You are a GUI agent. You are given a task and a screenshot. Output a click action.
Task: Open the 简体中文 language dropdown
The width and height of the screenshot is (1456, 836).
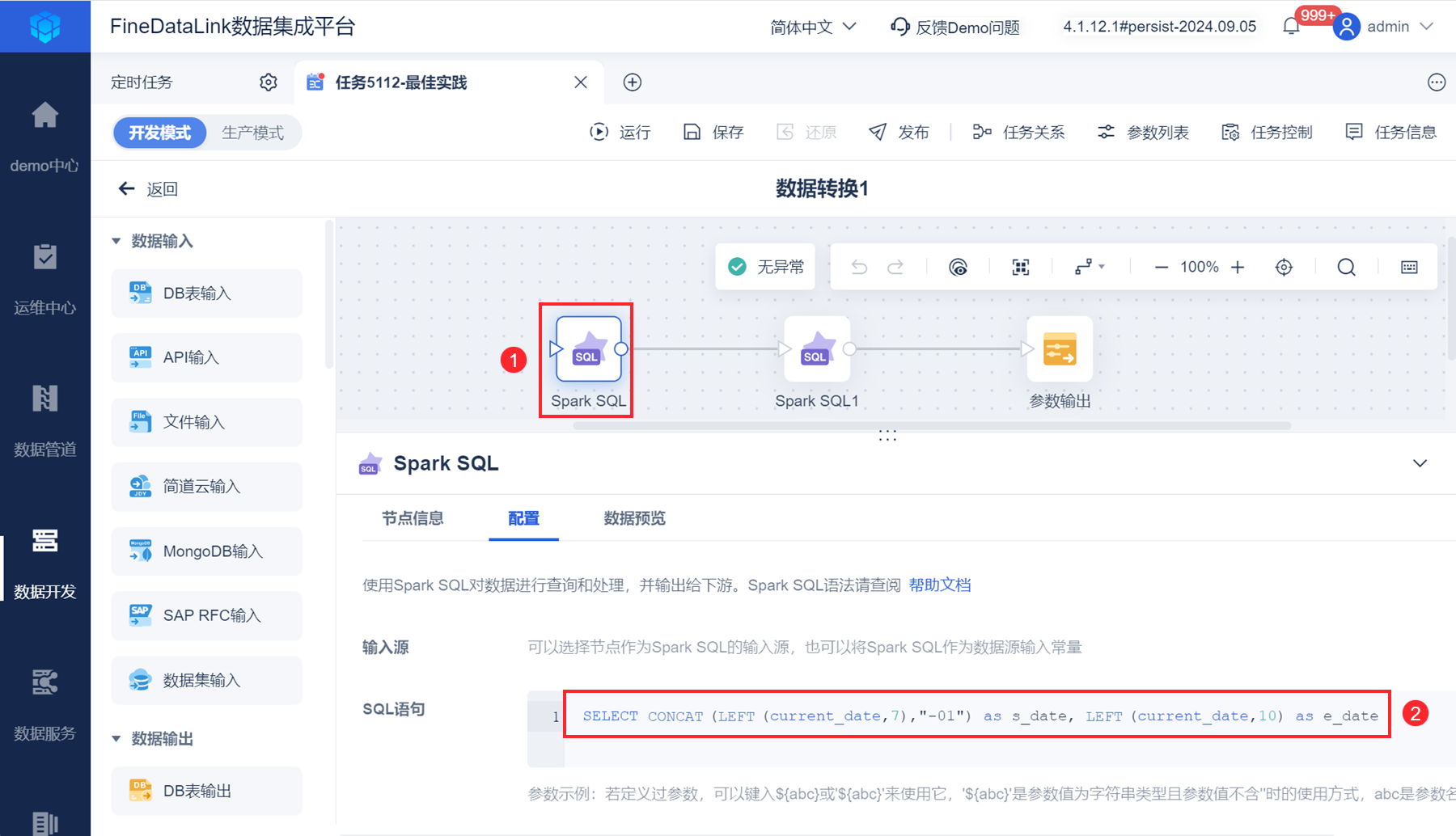coord(813,27)
